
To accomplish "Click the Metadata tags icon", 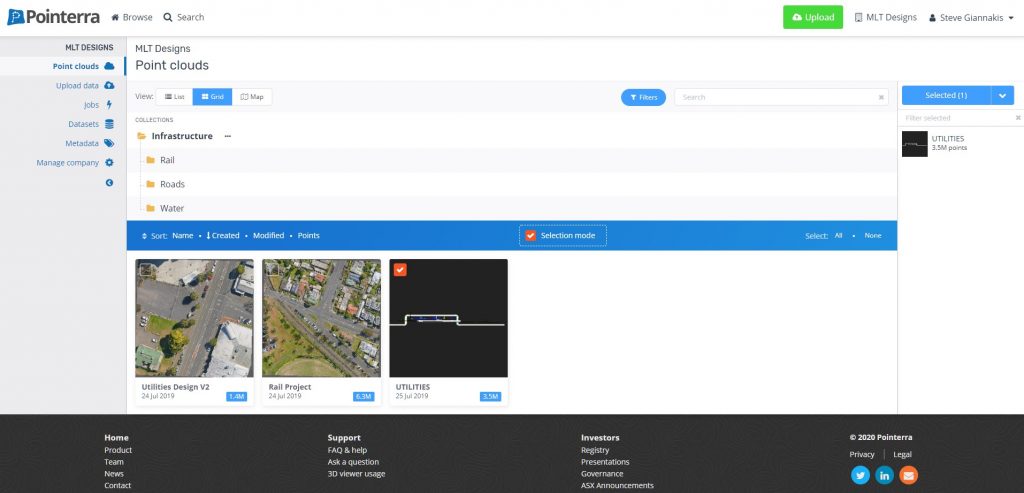I will point(109,143).
